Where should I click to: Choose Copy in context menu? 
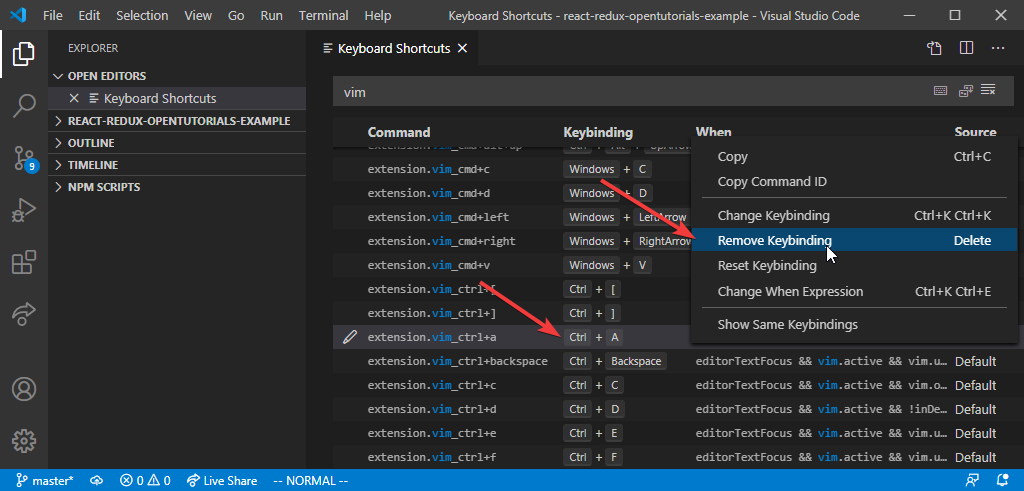(854, 157)
